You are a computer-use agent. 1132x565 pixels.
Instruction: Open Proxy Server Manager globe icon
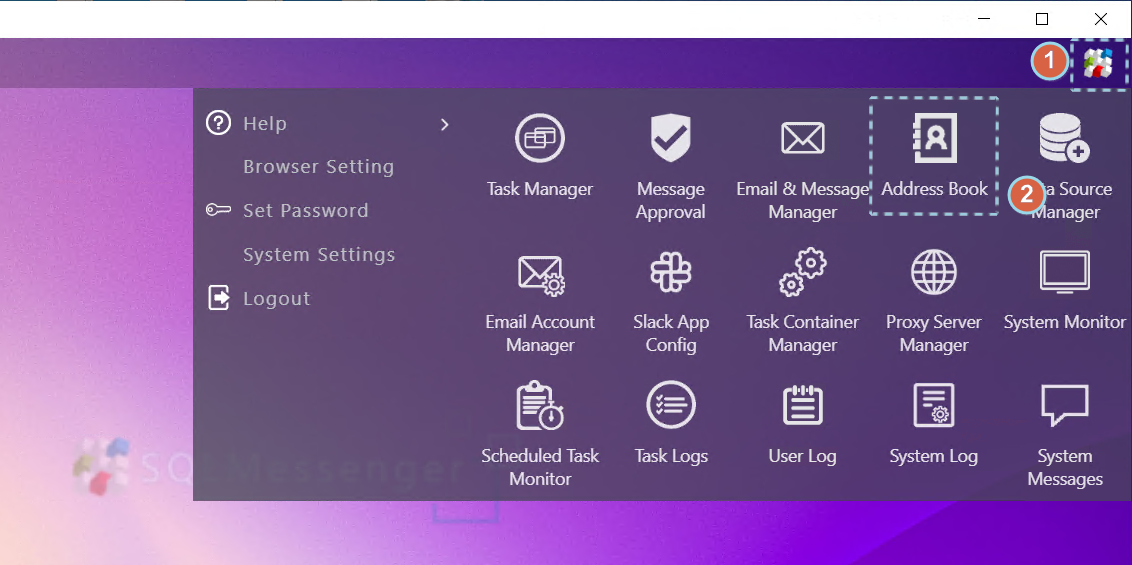click(933, 272)
